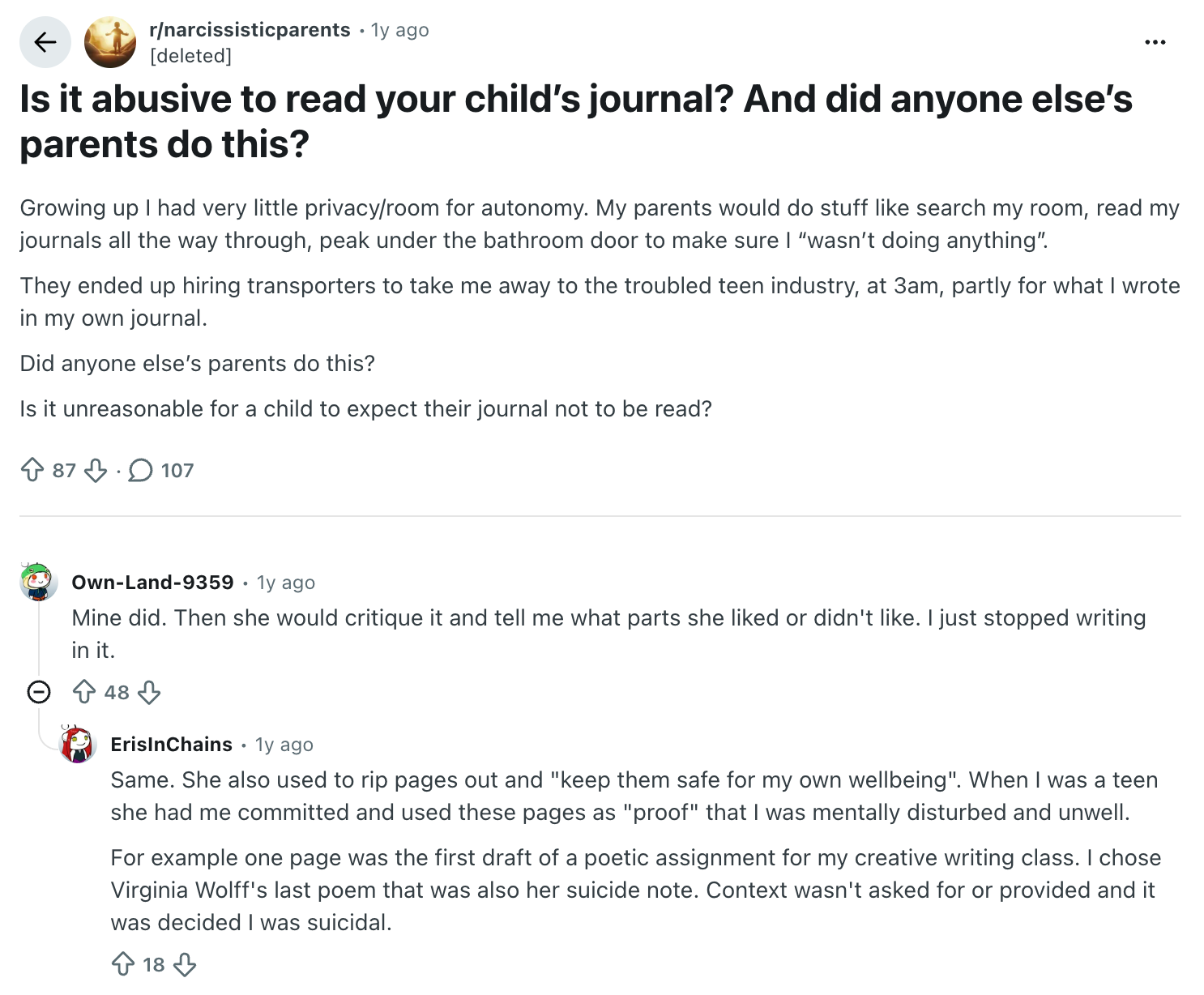
Task: View ErisInChains's profile
Action: 172,744
